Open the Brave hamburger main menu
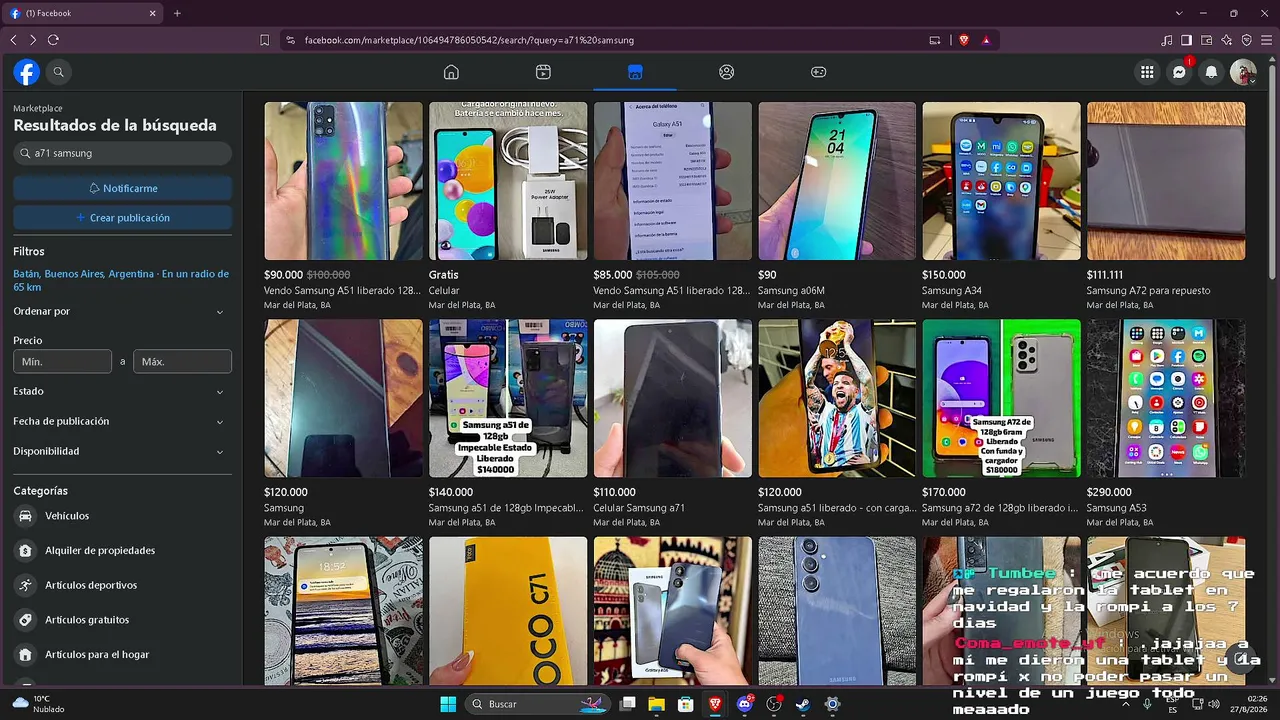Viewport: 1280px width, 720px height. pos(1266,40)
